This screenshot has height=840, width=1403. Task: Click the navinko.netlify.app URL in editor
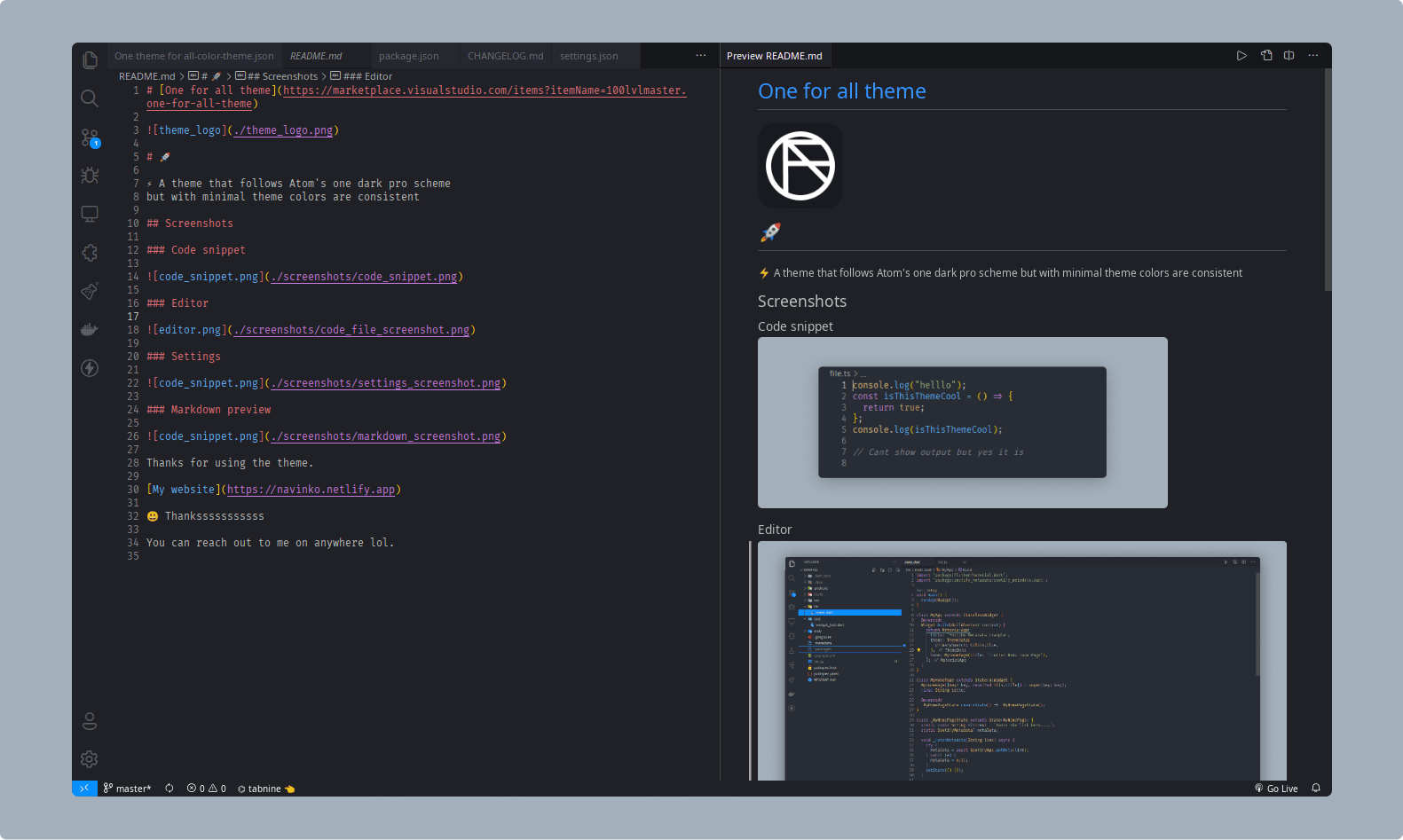[x=311, y=490]
